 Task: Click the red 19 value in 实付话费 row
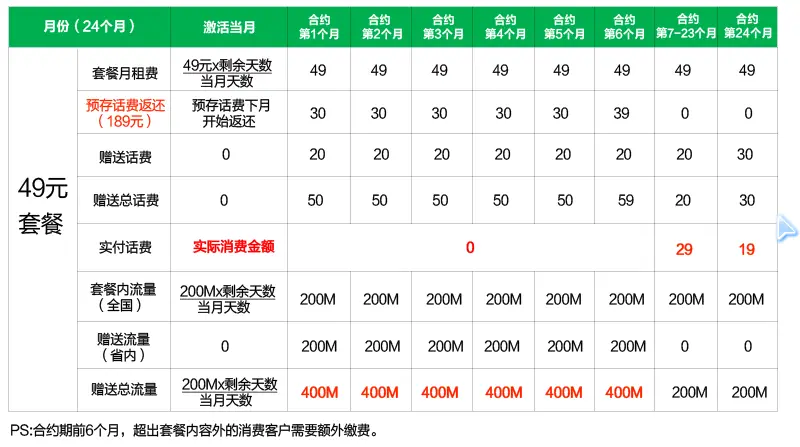745,249
